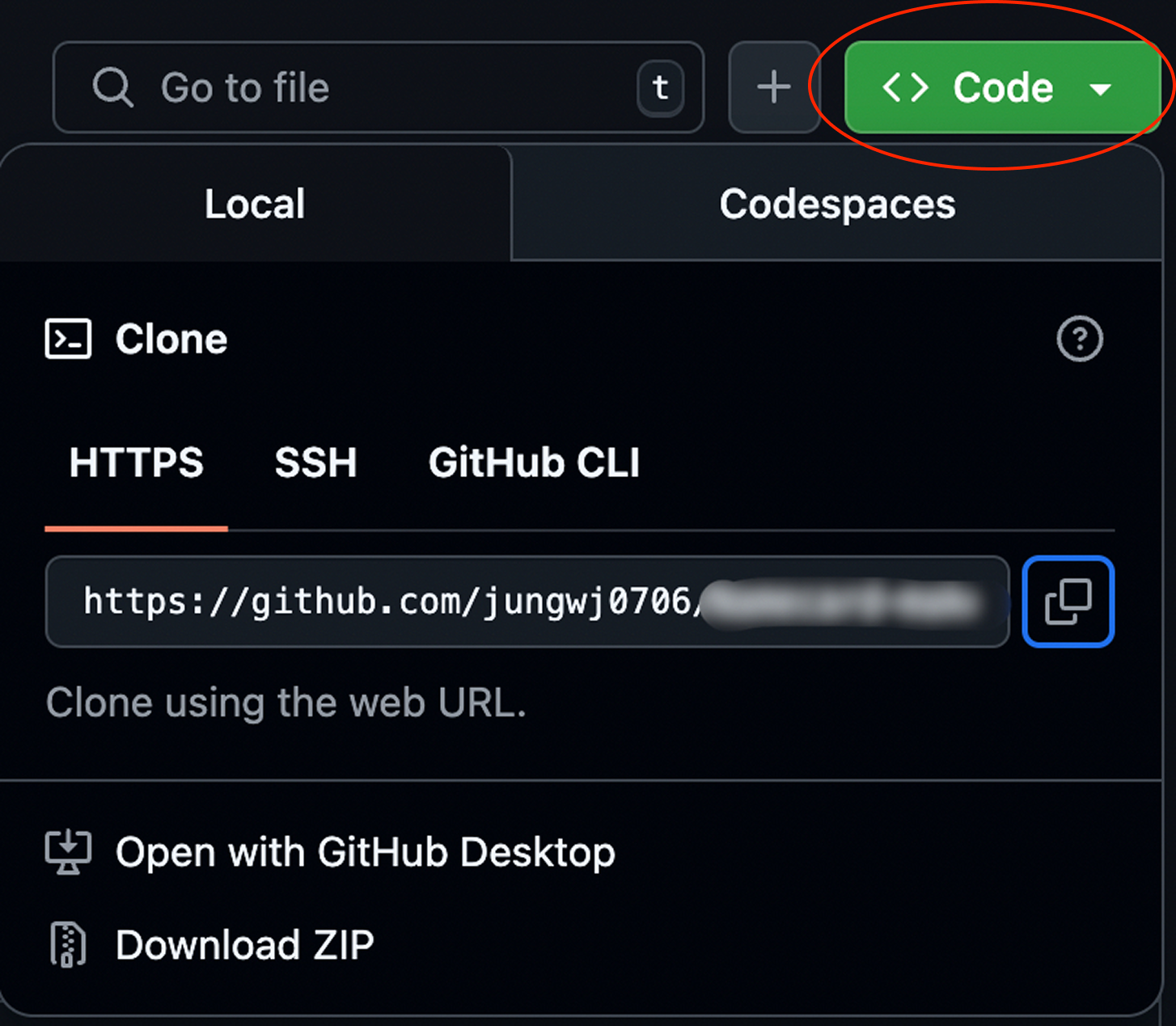This screenshot has height=1026, width=1176.
Task: Open the Go to file search field
Action: [x=379, y=87]
